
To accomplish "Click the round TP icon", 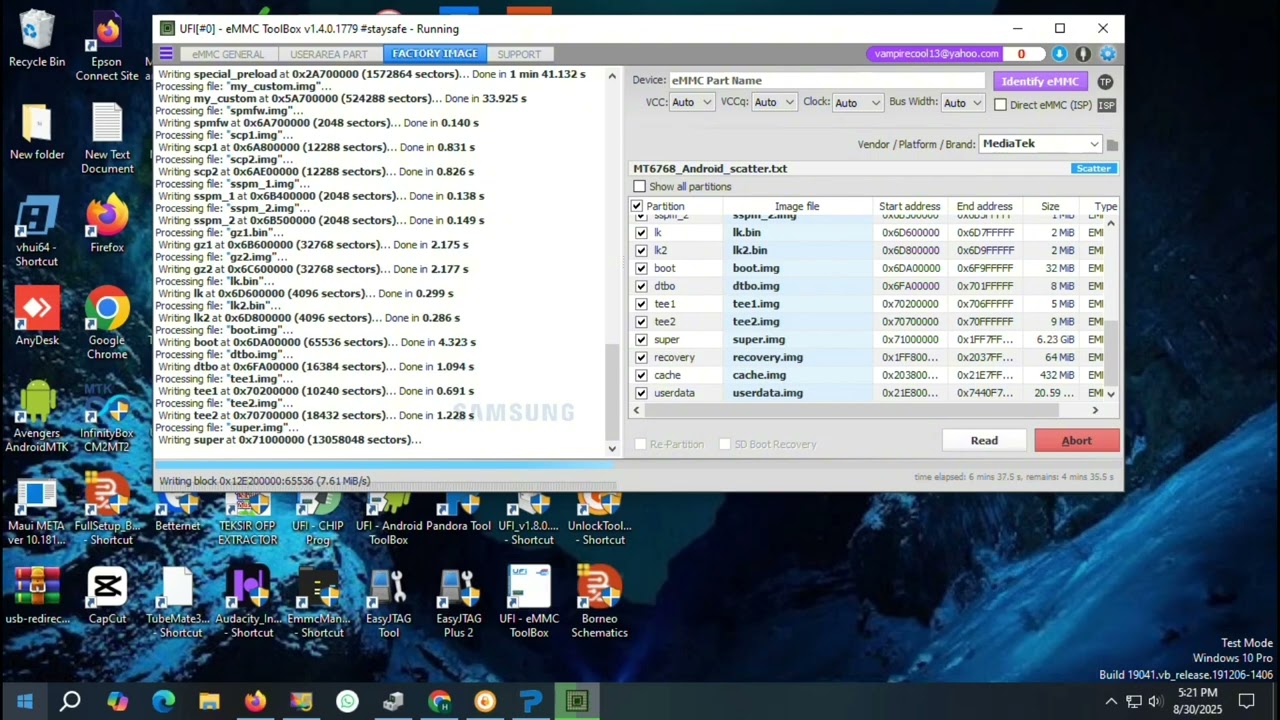I will click(1105, 81).
